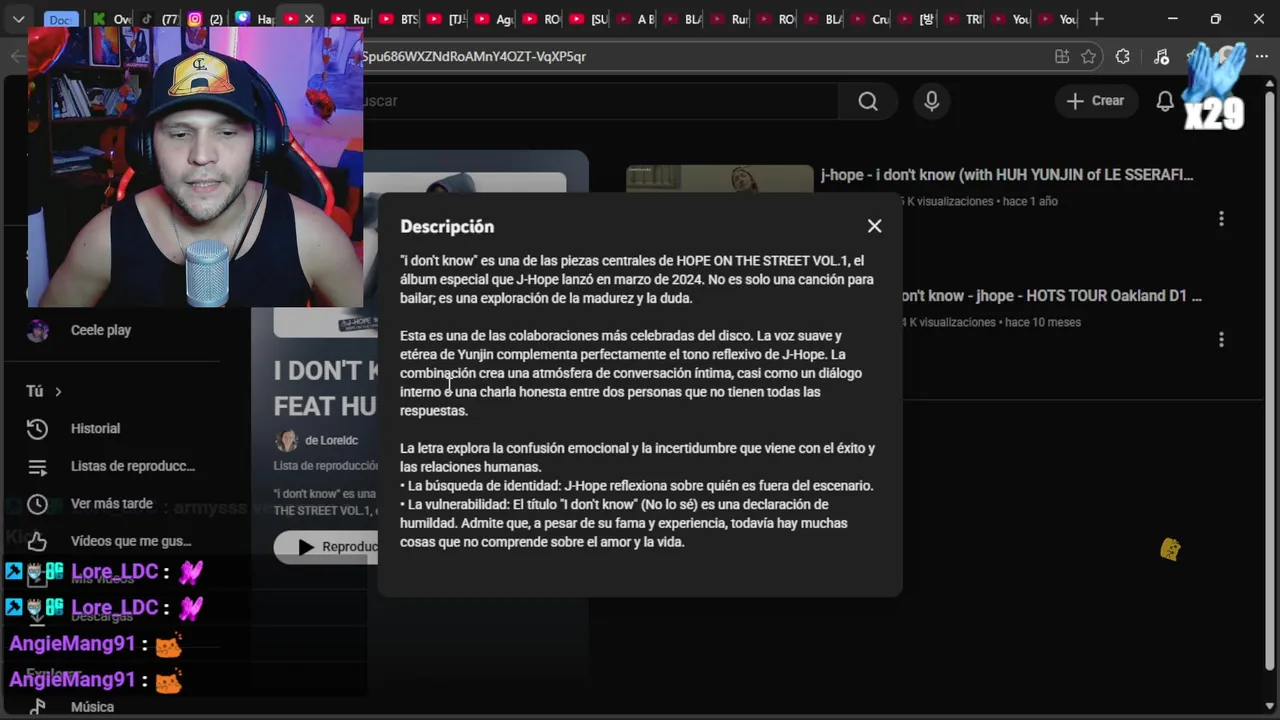The image size is (1280, 720).
Task: Click the Música note icon
Action: 37,707
